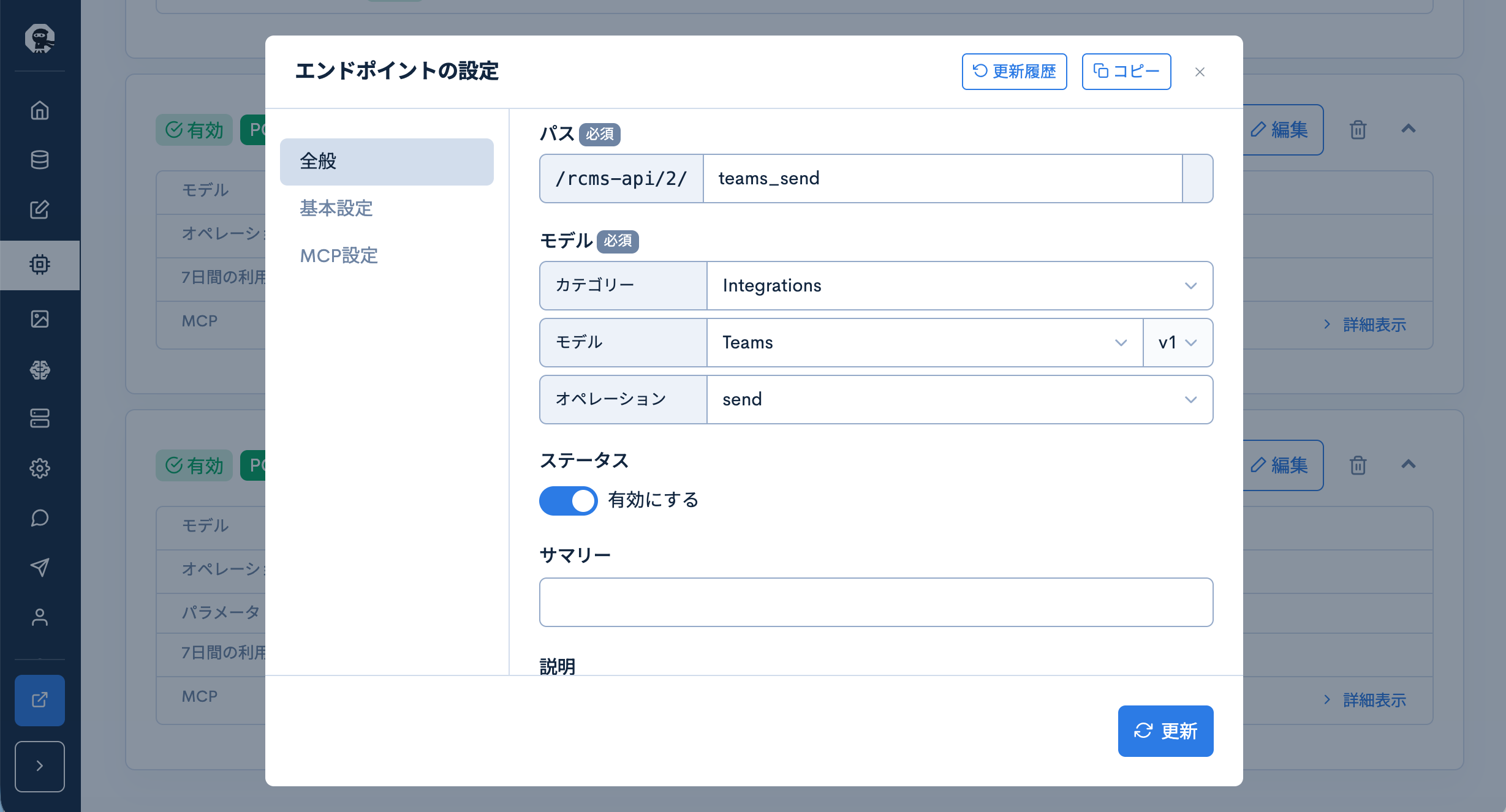Viewport: 1506px width, 812px height.
Task: Click the /rcms-api/2/ path prefix
Action: click(621, 178)
